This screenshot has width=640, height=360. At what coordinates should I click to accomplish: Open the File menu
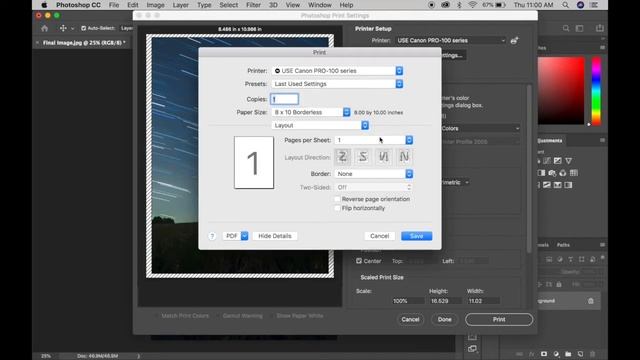(114, 5)
